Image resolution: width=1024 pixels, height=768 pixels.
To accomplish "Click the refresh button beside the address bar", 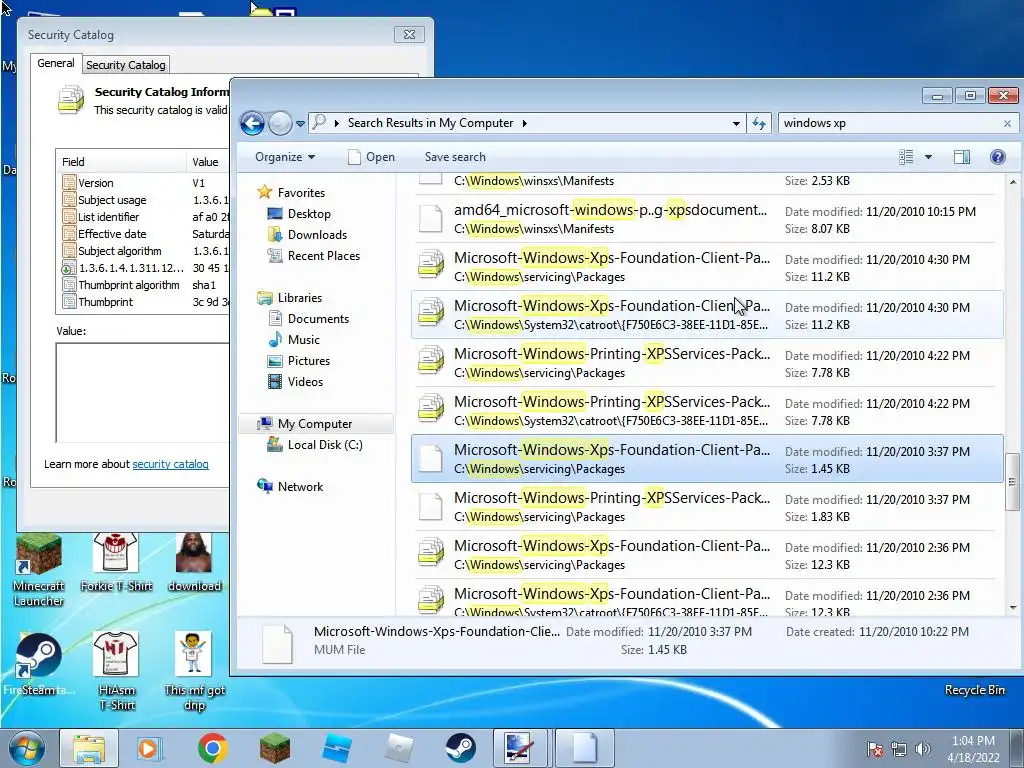I will point(759,123).
